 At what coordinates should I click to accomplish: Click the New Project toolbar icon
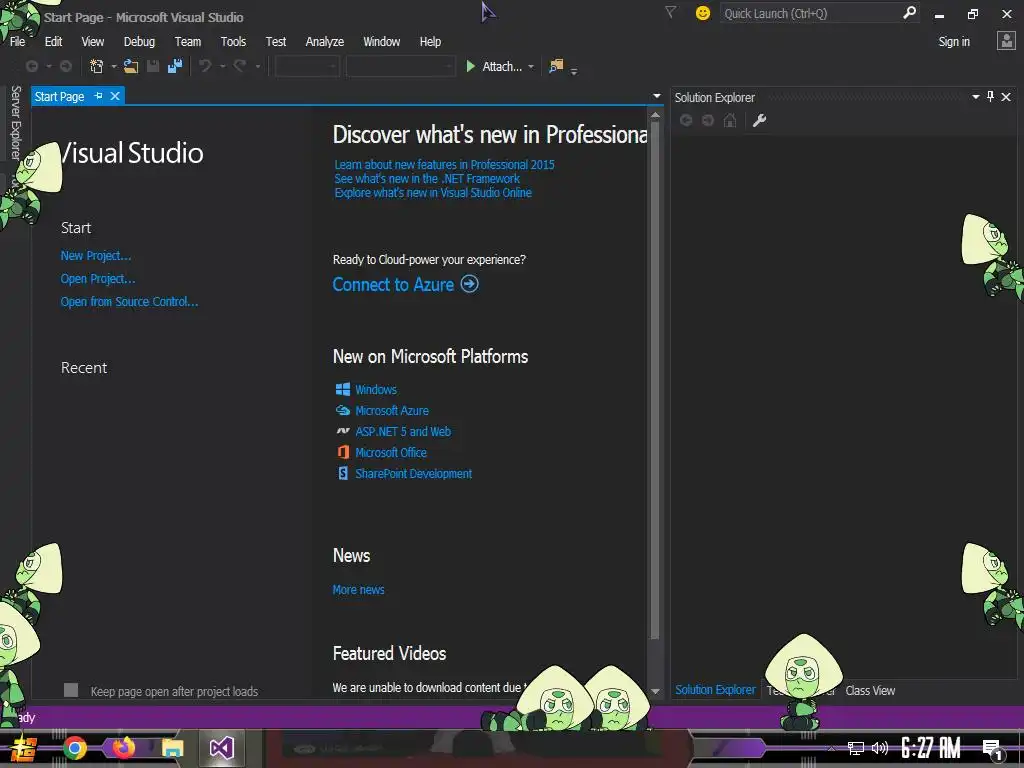pyautogui.click(x=97, y=66)
